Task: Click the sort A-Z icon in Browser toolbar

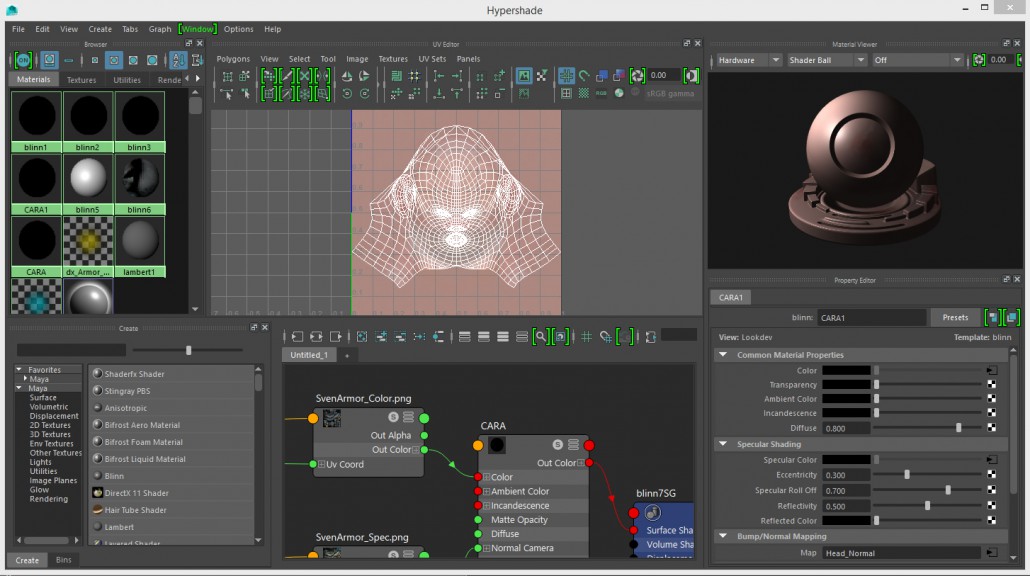Action: 177,60
